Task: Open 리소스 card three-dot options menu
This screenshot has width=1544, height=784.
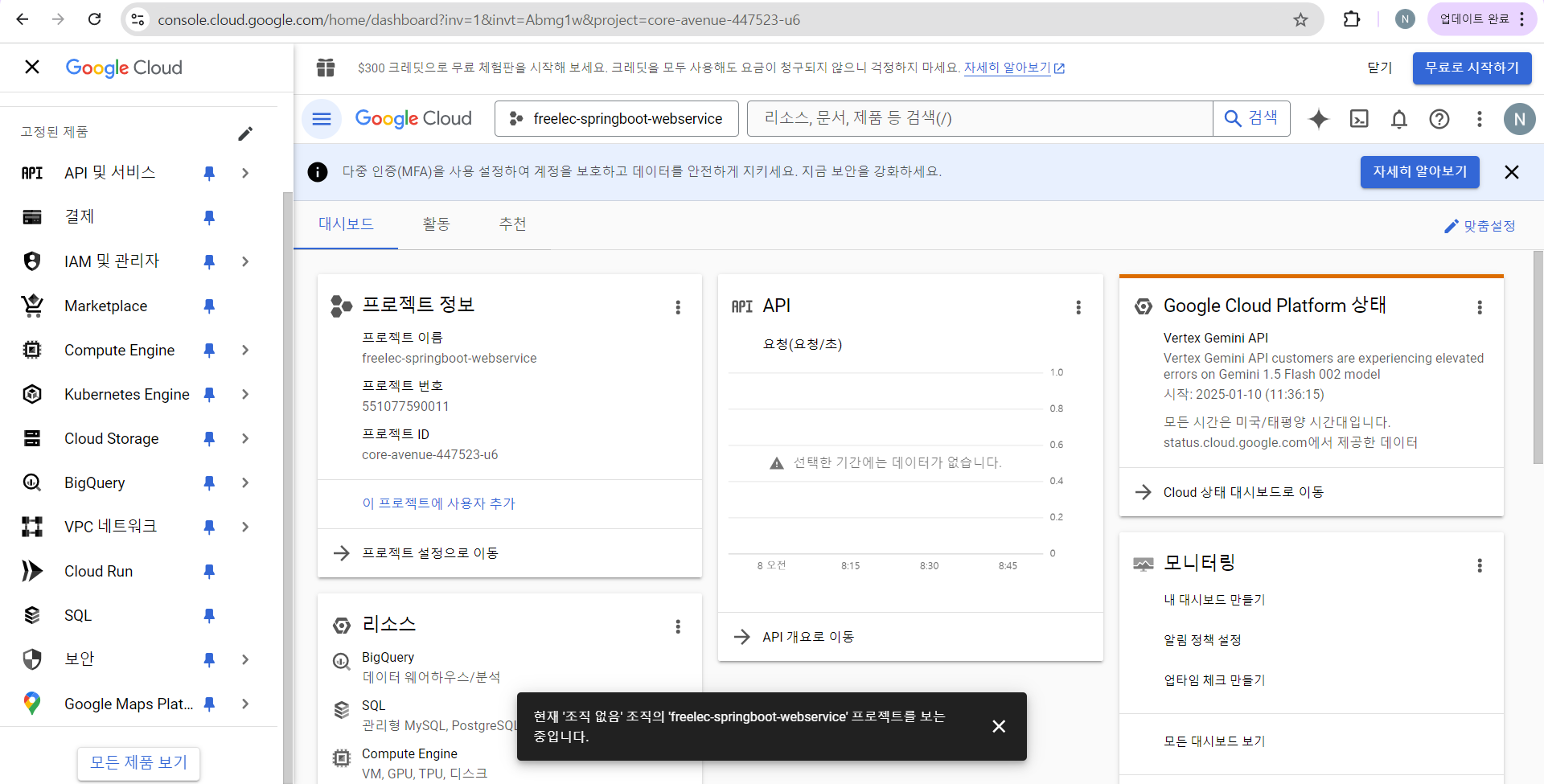Action: pos(678,626)
